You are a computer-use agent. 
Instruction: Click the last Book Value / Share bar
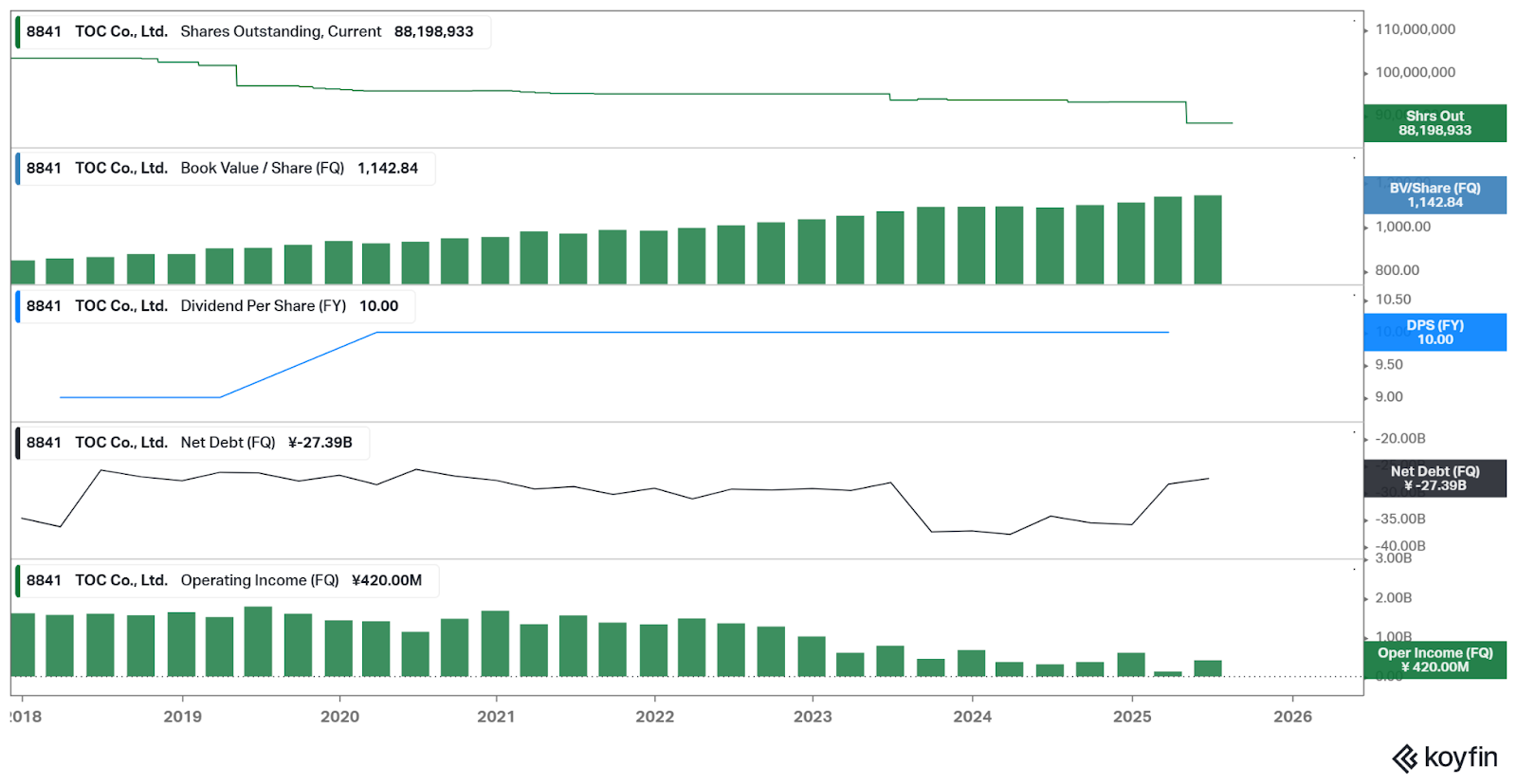click(x=1207, y=240)
